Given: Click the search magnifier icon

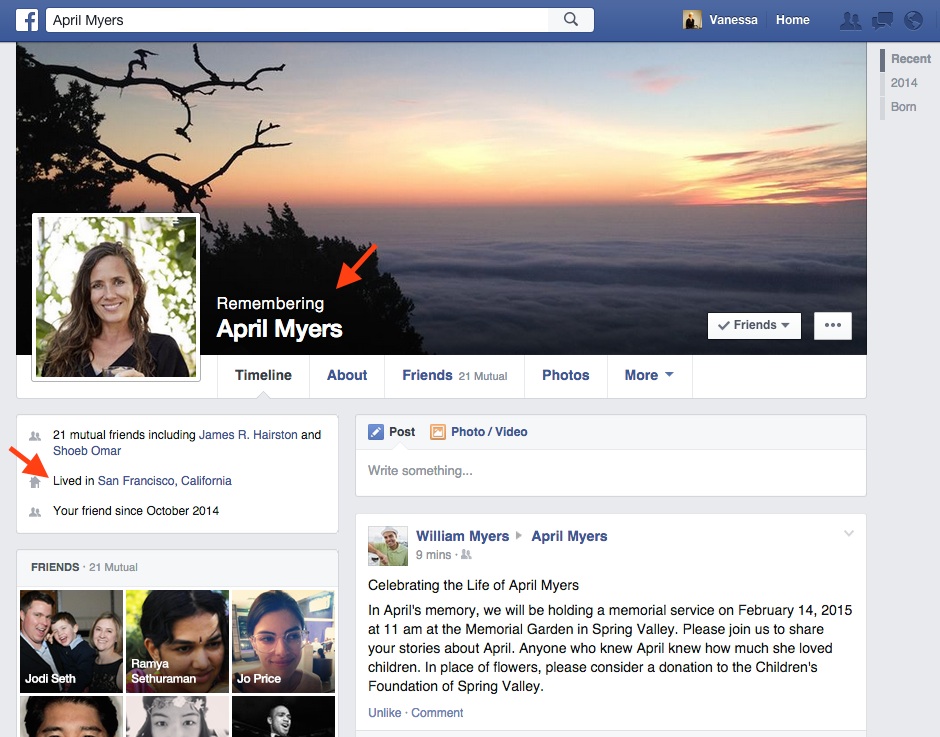Looking at the screenshot, I should coord(571,20).
